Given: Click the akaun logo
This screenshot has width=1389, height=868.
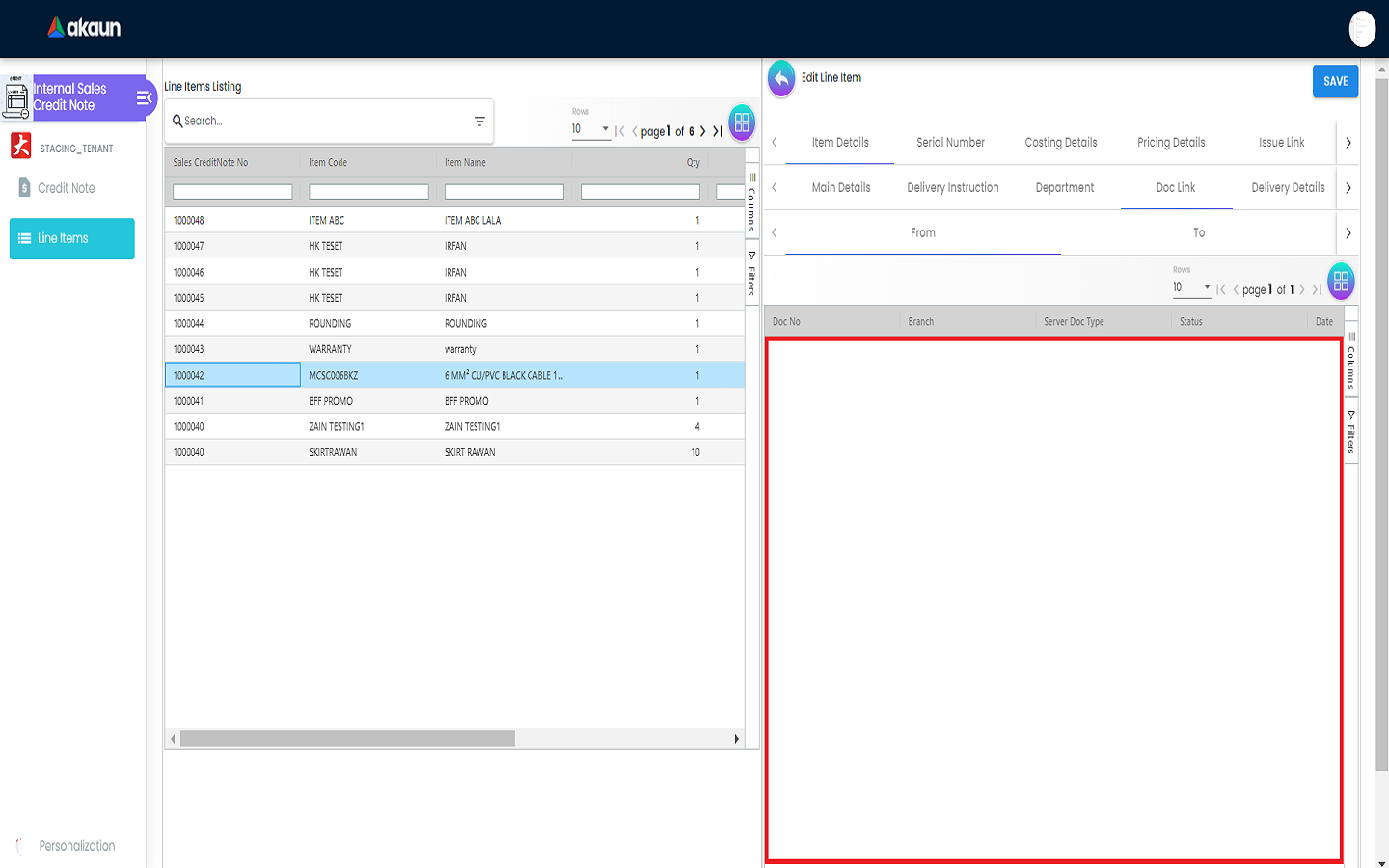Looking at the screenshot, I should pyautogui.click(x=85, y=28).
